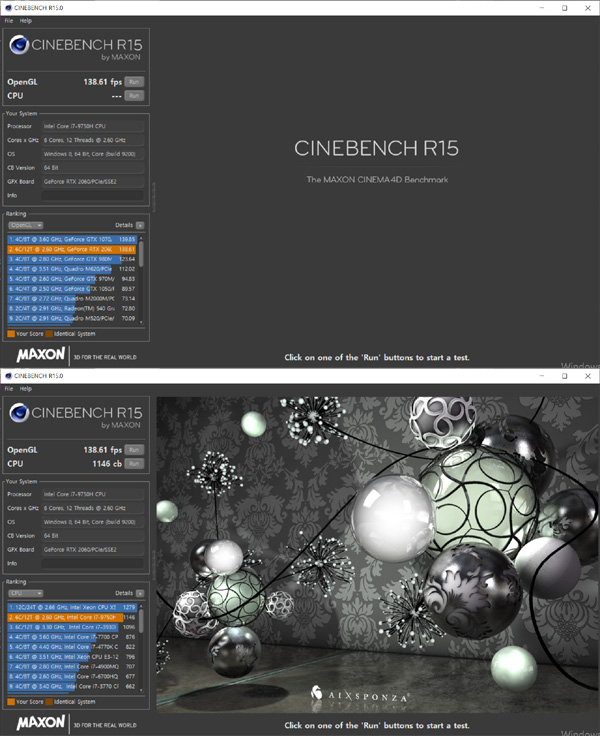The height and width of the screenshot is (736, 600).
Task: Select ranking row Intel Core i7-4900MQ 707
Action: [72, 667]
